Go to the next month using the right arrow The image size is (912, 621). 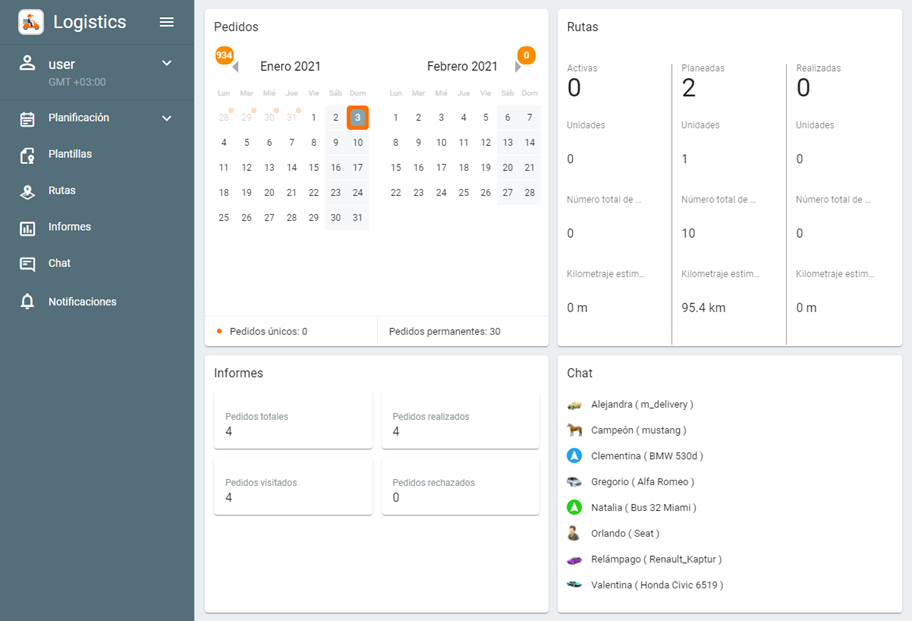click(518, 67)
